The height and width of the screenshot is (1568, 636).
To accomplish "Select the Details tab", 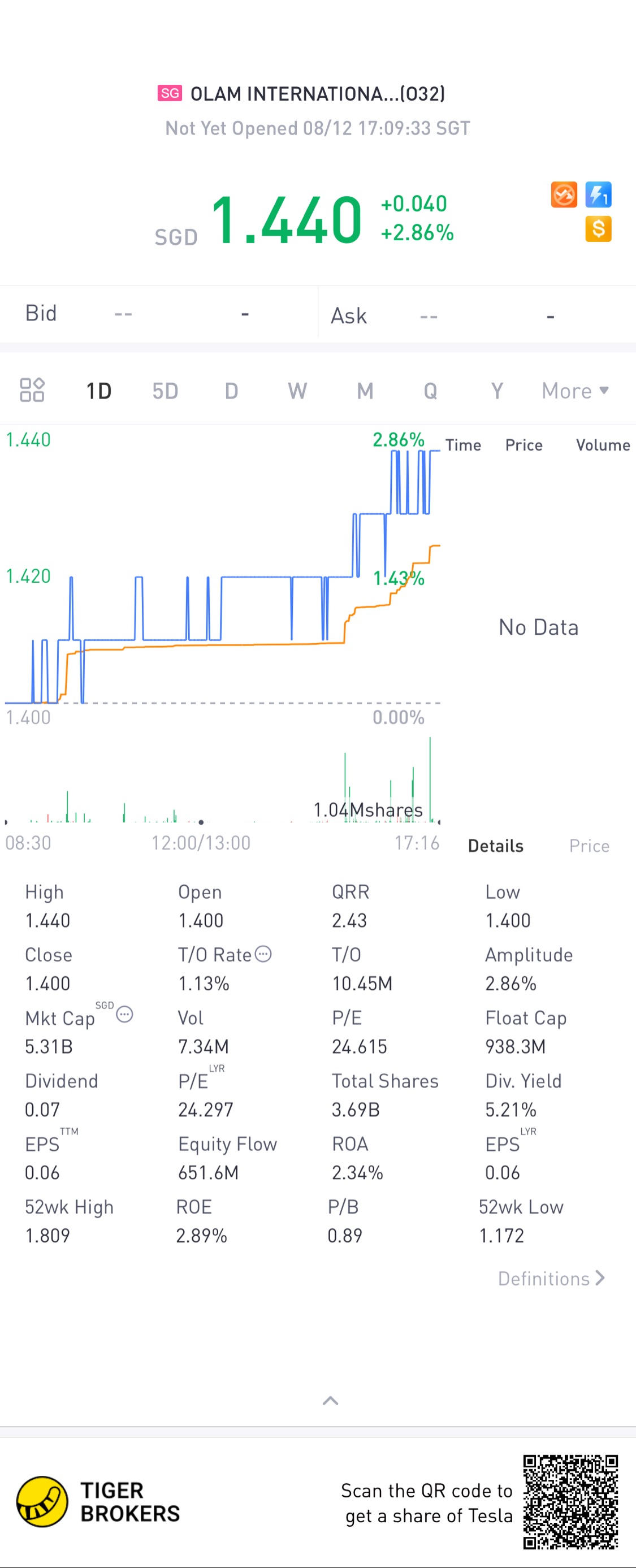I will (x=495, y=846).
